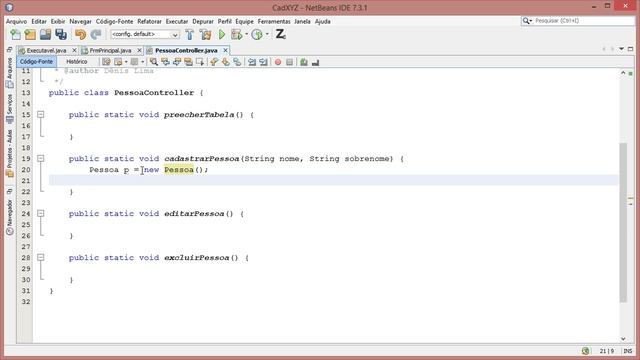This screenshot has width=640, height=360.
Task: Click the Start Macro Recording red icon
Action: [x=278, y=62]
